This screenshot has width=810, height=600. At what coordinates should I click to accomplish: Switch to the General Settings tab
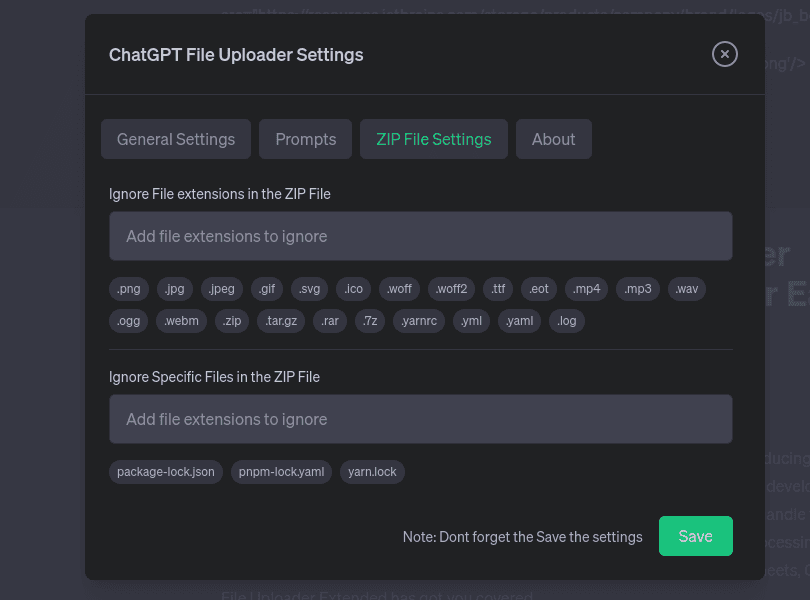click(x=176, y=139)
